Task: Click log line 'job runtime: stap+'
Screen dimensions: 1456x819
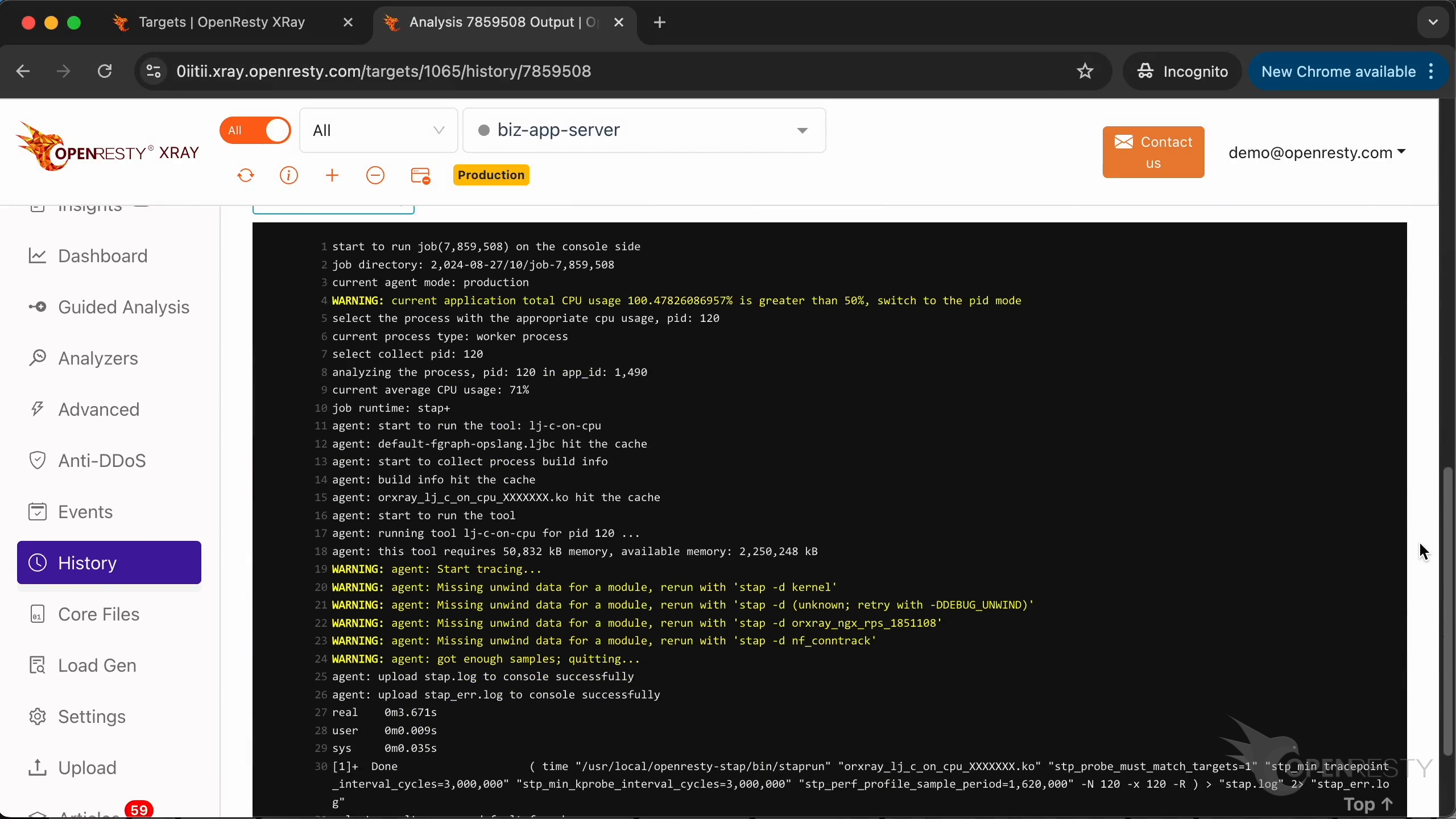Action: click(391, 408)
